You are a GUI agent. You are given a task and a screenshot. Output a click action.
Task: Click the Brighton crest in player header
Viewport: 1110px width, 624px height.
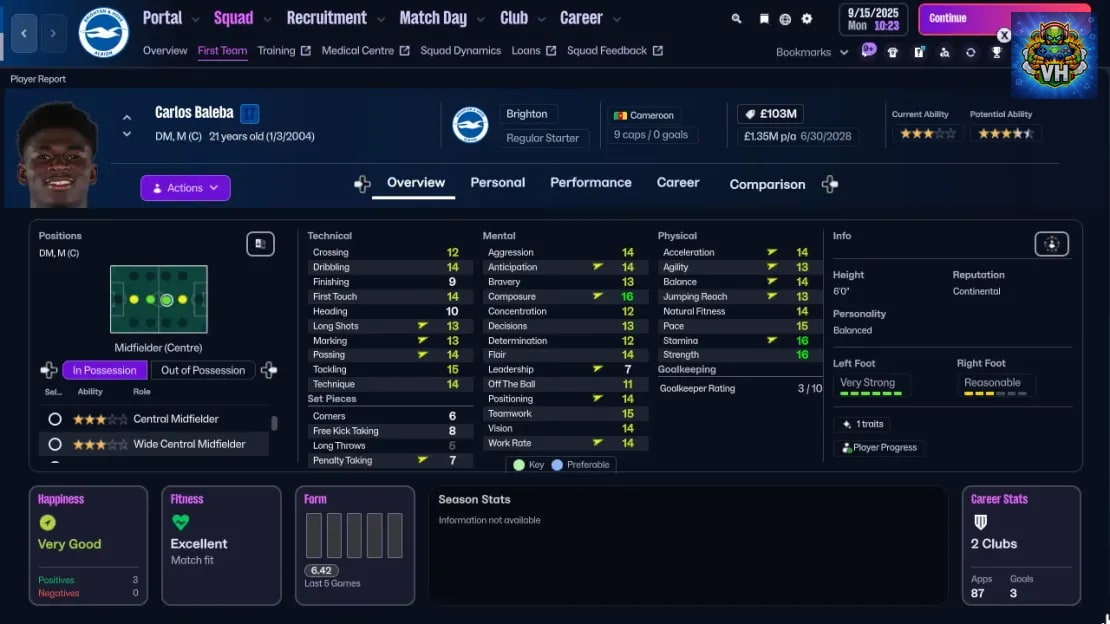pyautogui.click(x=470, y=125)
